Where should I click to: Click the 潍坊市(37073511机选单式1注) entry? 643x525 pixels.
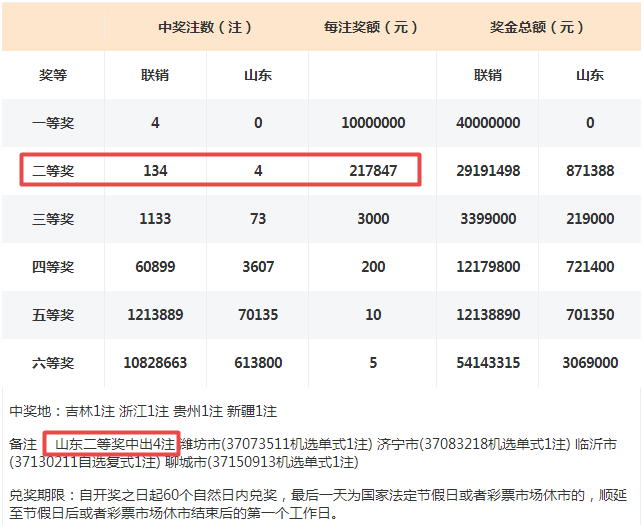pos(276,444)
